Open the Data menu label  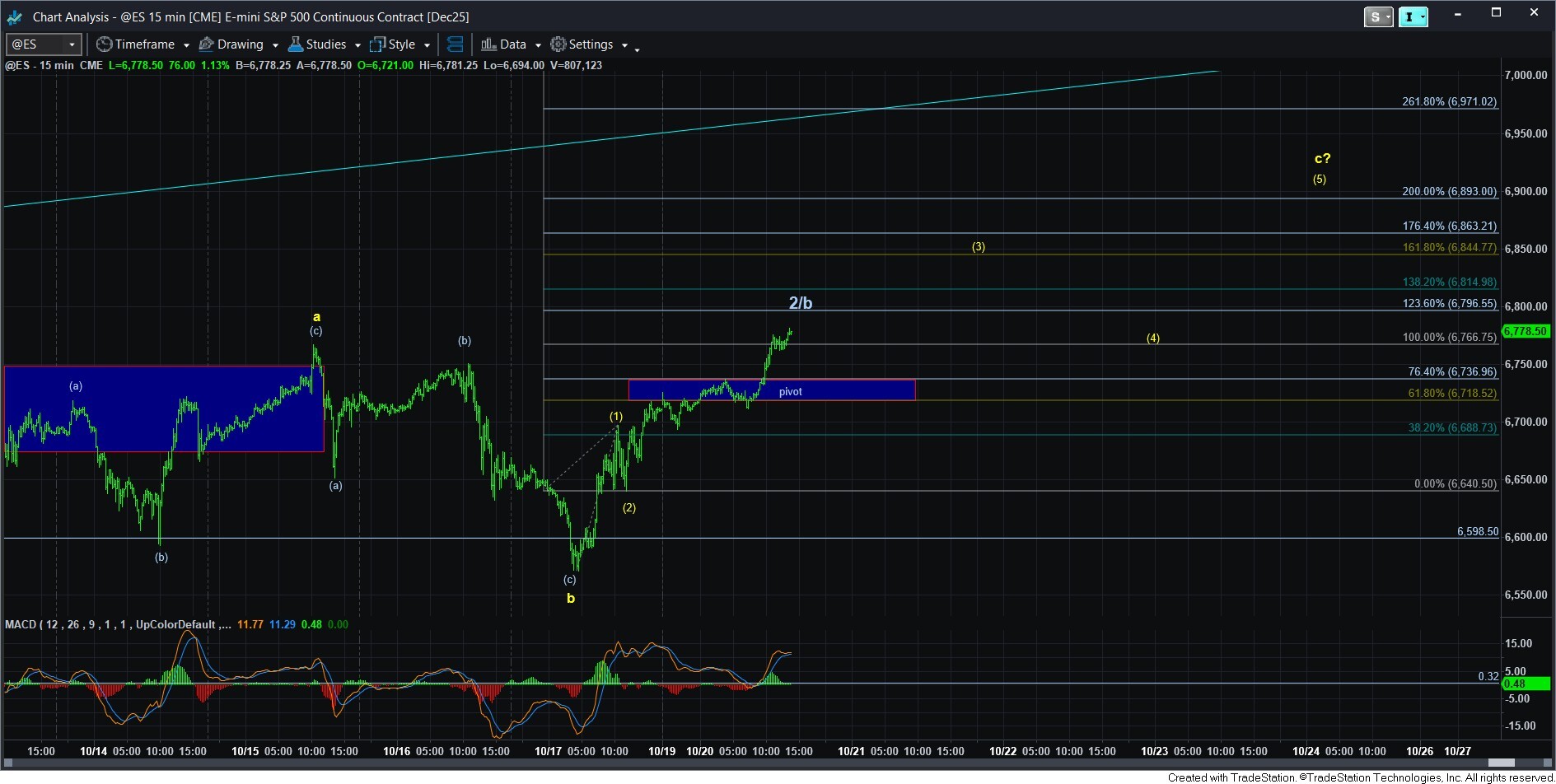pos(512,44)
